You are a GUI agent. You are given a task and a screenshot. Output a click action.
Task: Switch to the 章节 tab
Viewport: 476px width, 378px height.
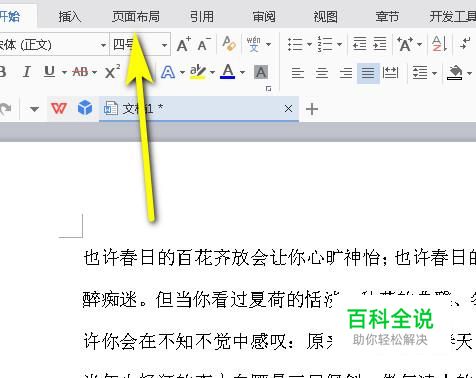(387, 16)
